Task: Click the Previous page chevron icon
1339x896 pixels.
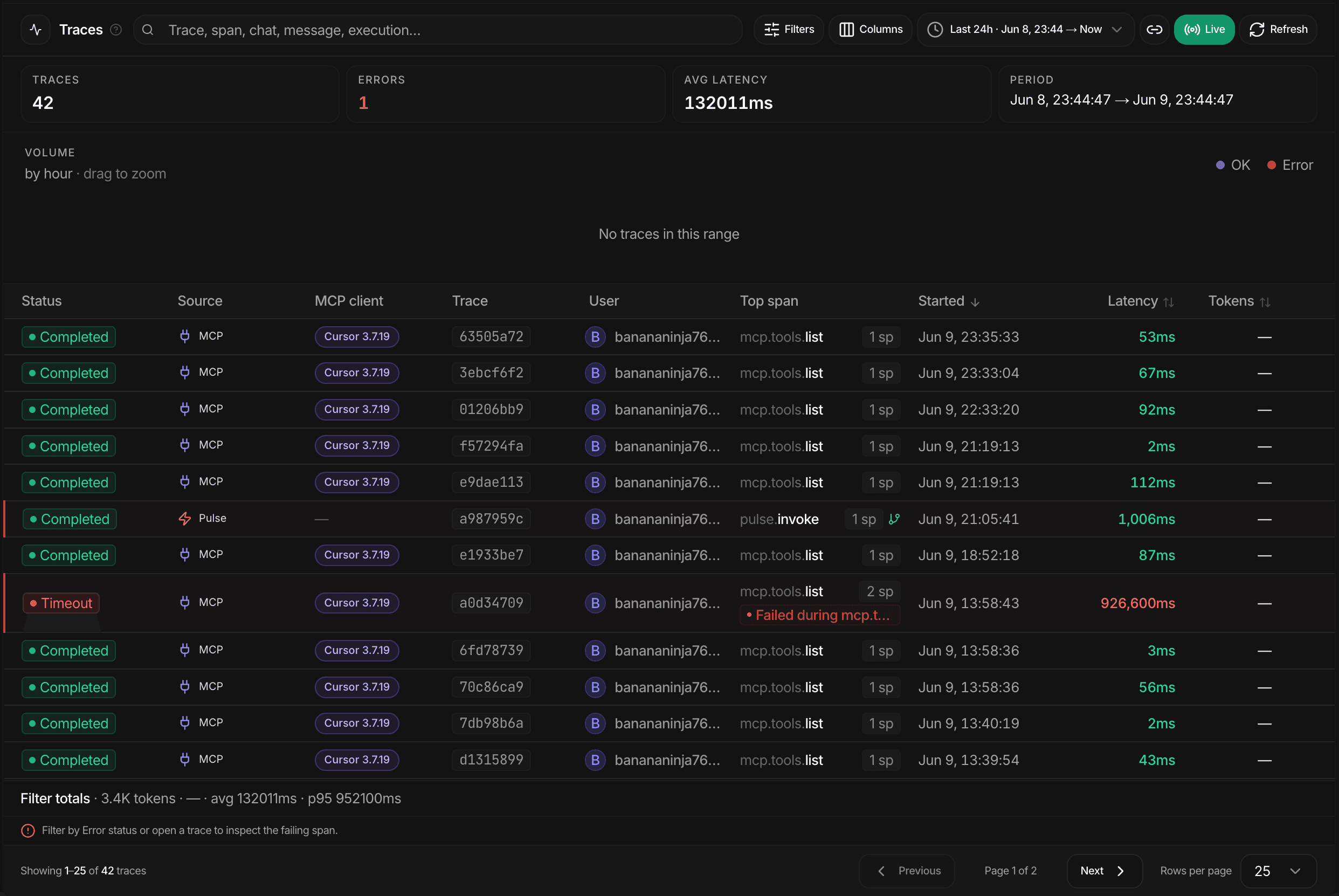Action: point(881,871)
